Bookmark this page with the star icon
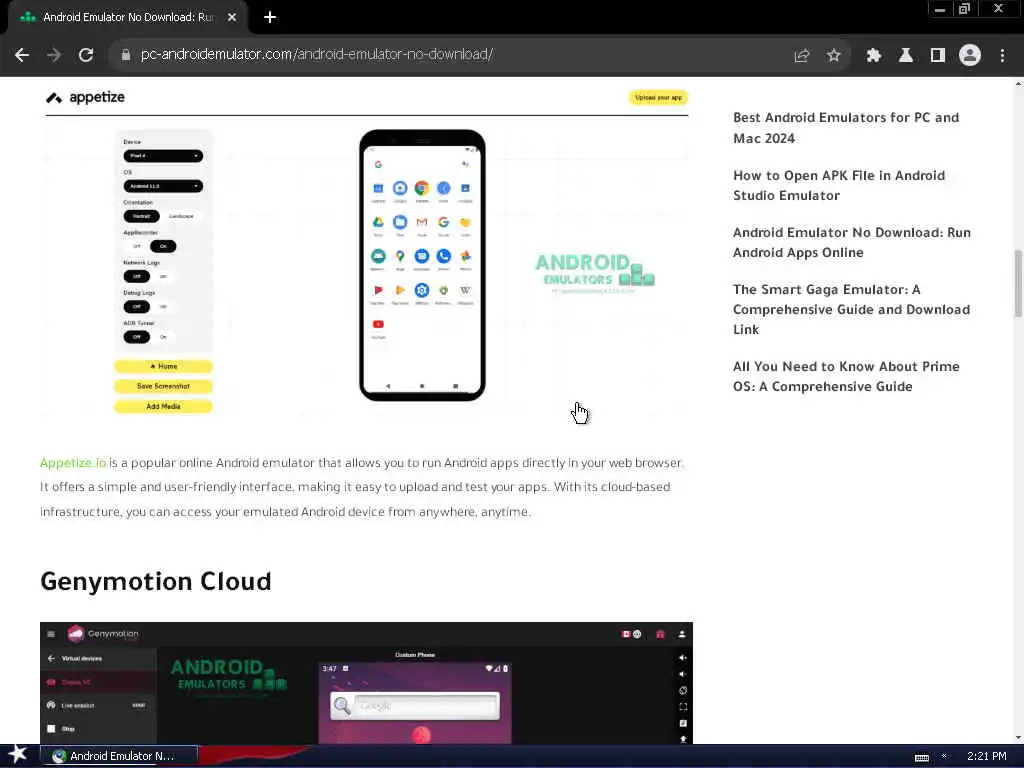Screen dimensions: 1024x768 tap(833, 56)
